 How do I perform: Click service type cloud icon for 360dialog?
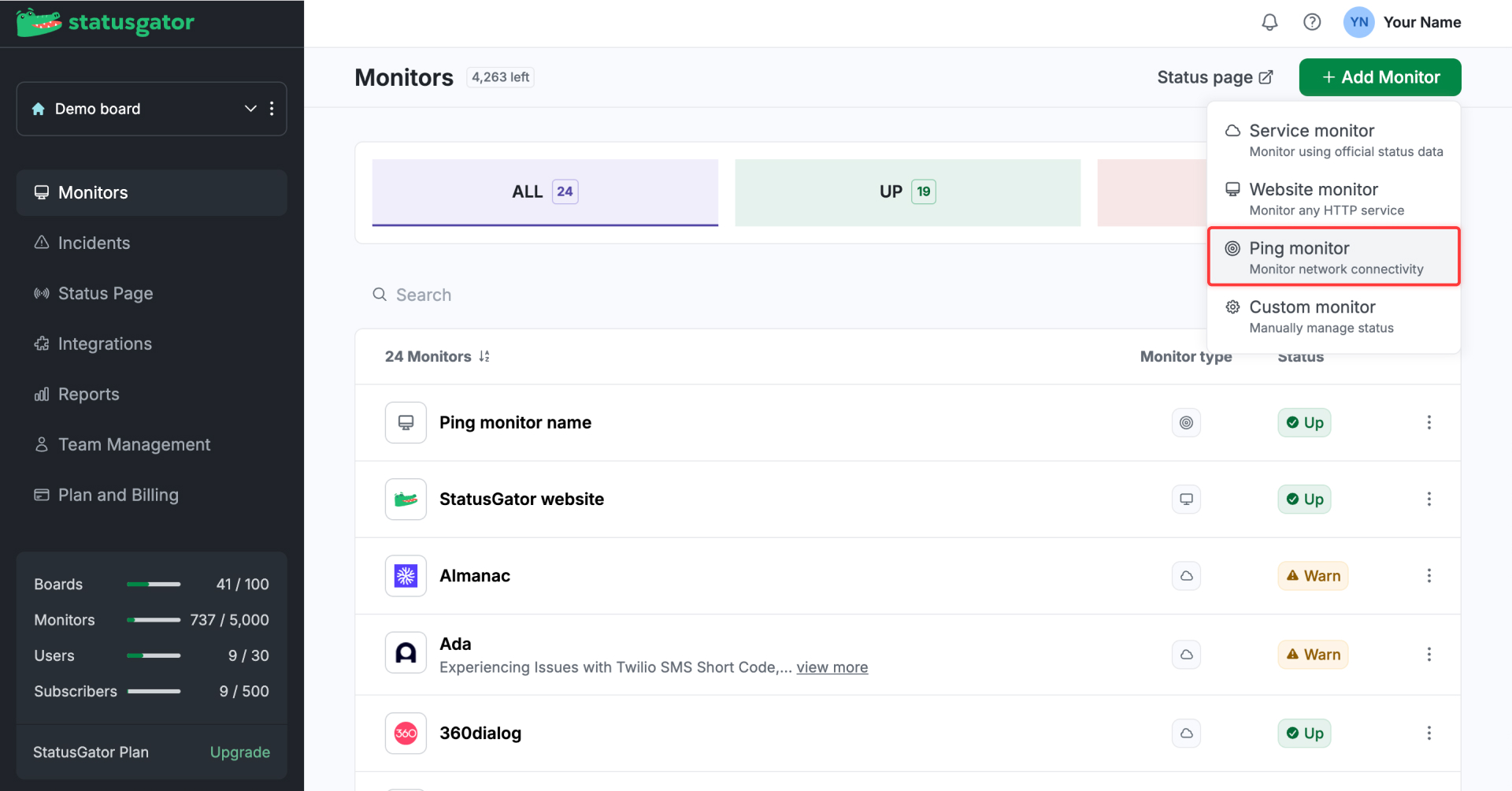tap(1186, 733)
